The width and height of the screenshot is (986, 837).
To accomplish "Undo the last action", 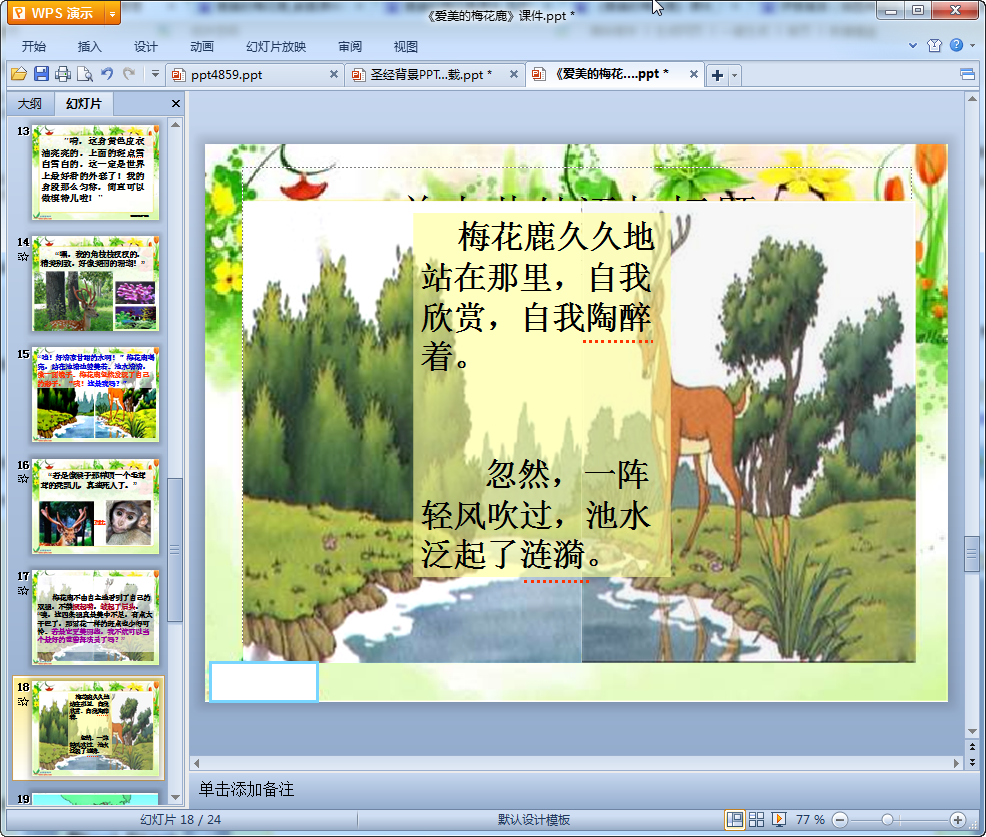I will pyautogui.click(x=107, y=74).
